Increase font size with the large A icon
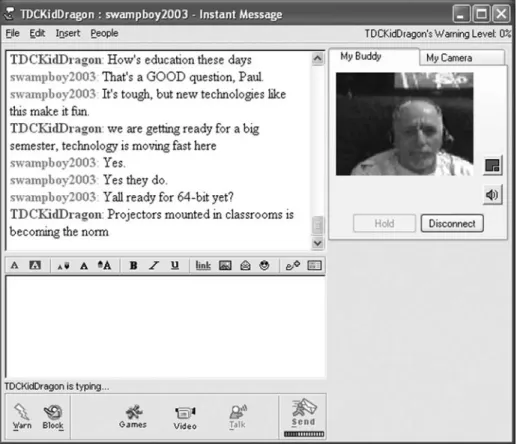The width and height of the screenshot is (517, 444). pyautogui.click(x=105, y=266)
